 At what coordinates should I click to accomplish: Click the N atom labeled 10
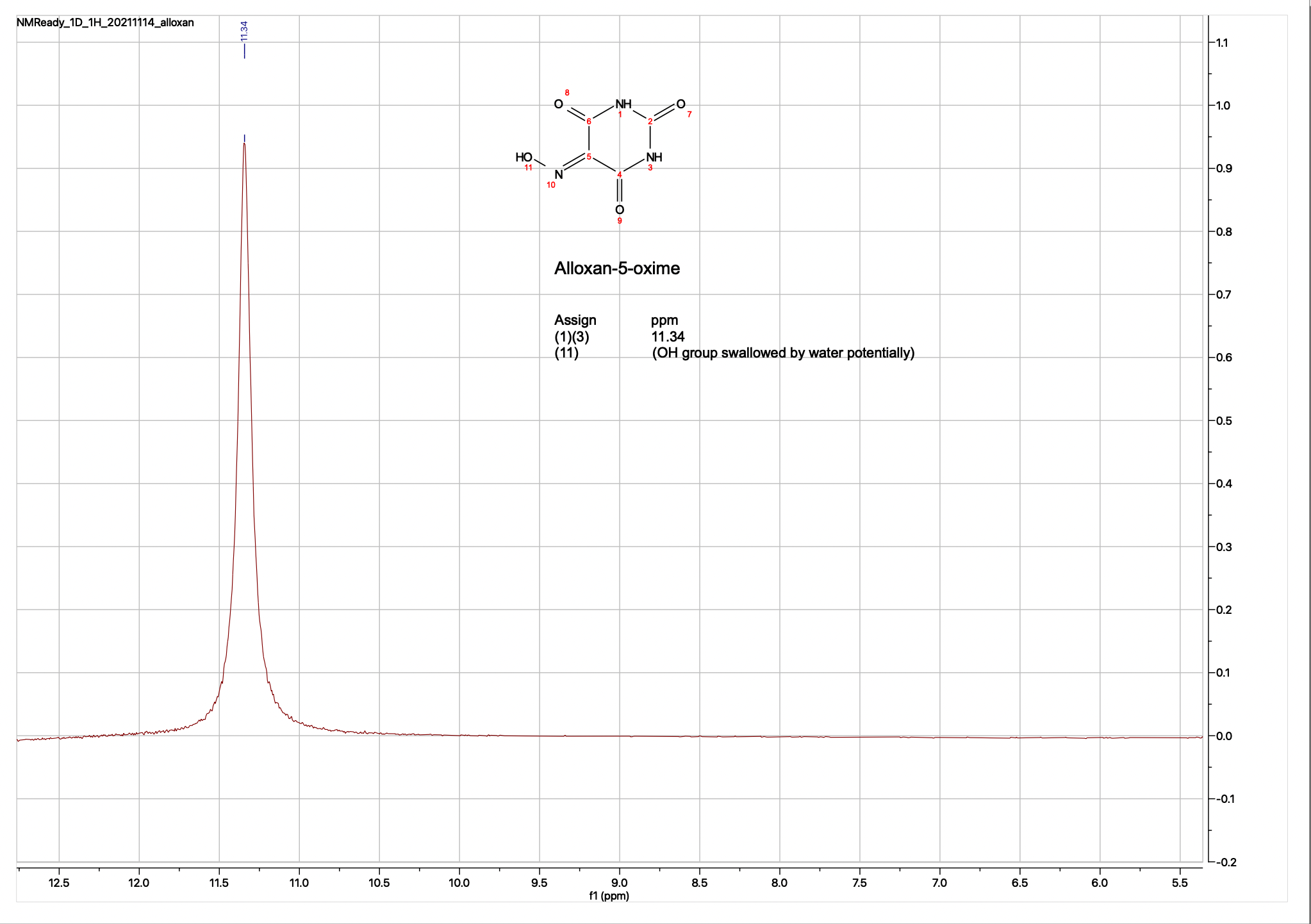[559, 174]
